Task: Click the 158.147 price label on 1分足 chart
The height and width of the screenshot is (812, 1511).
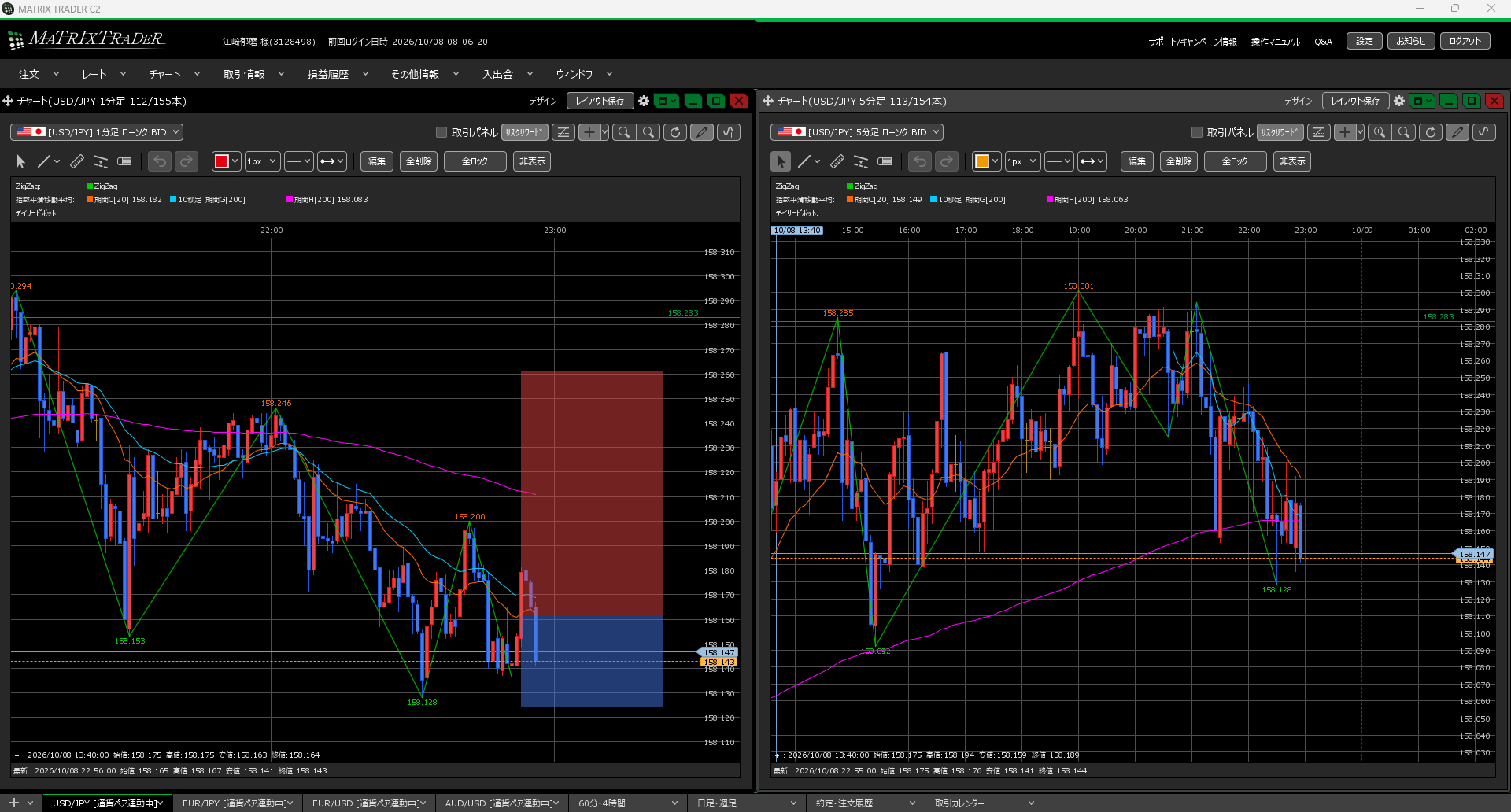Action: click(x=718, y=652)
